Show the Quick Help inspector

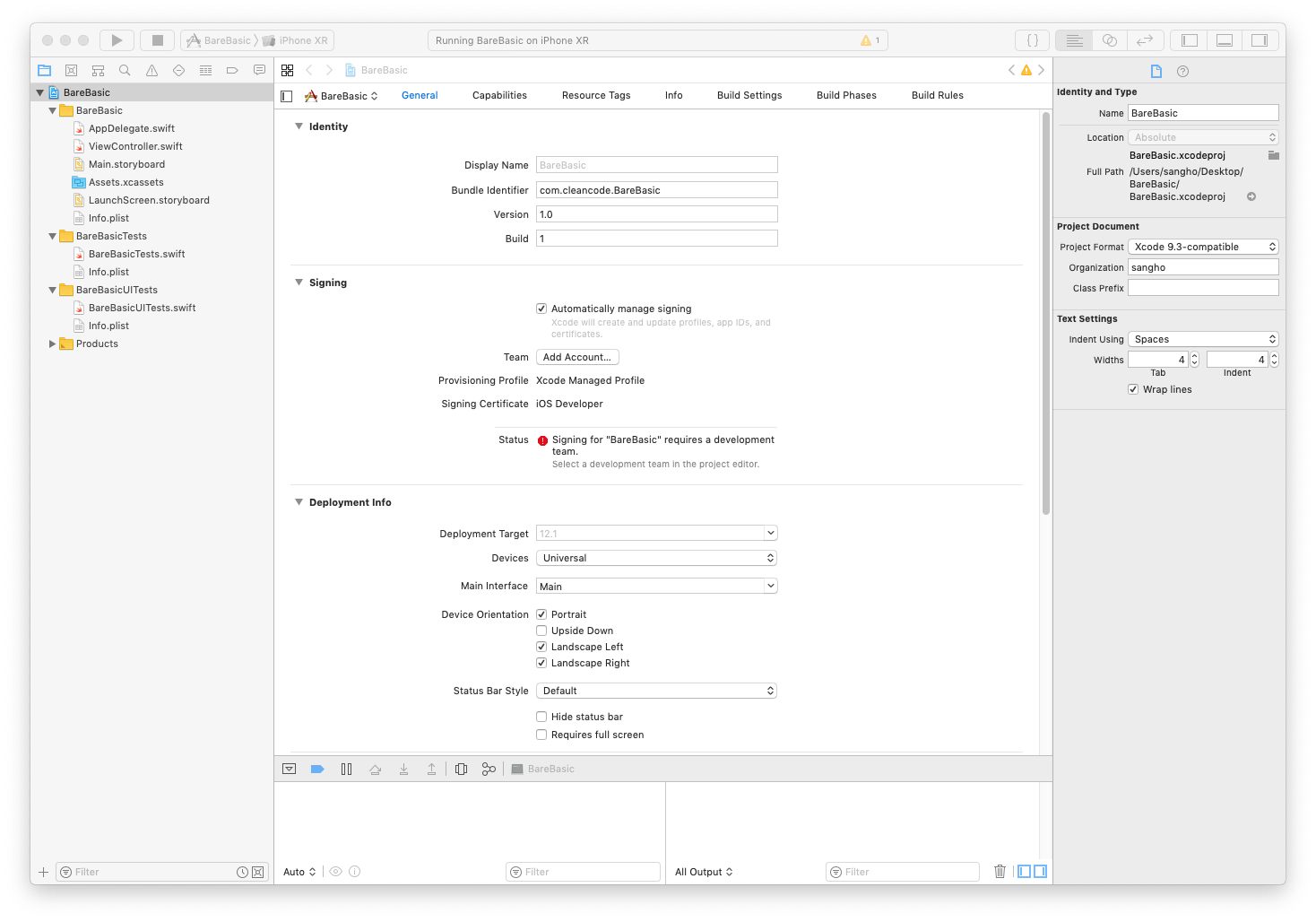pos(1182,71)
